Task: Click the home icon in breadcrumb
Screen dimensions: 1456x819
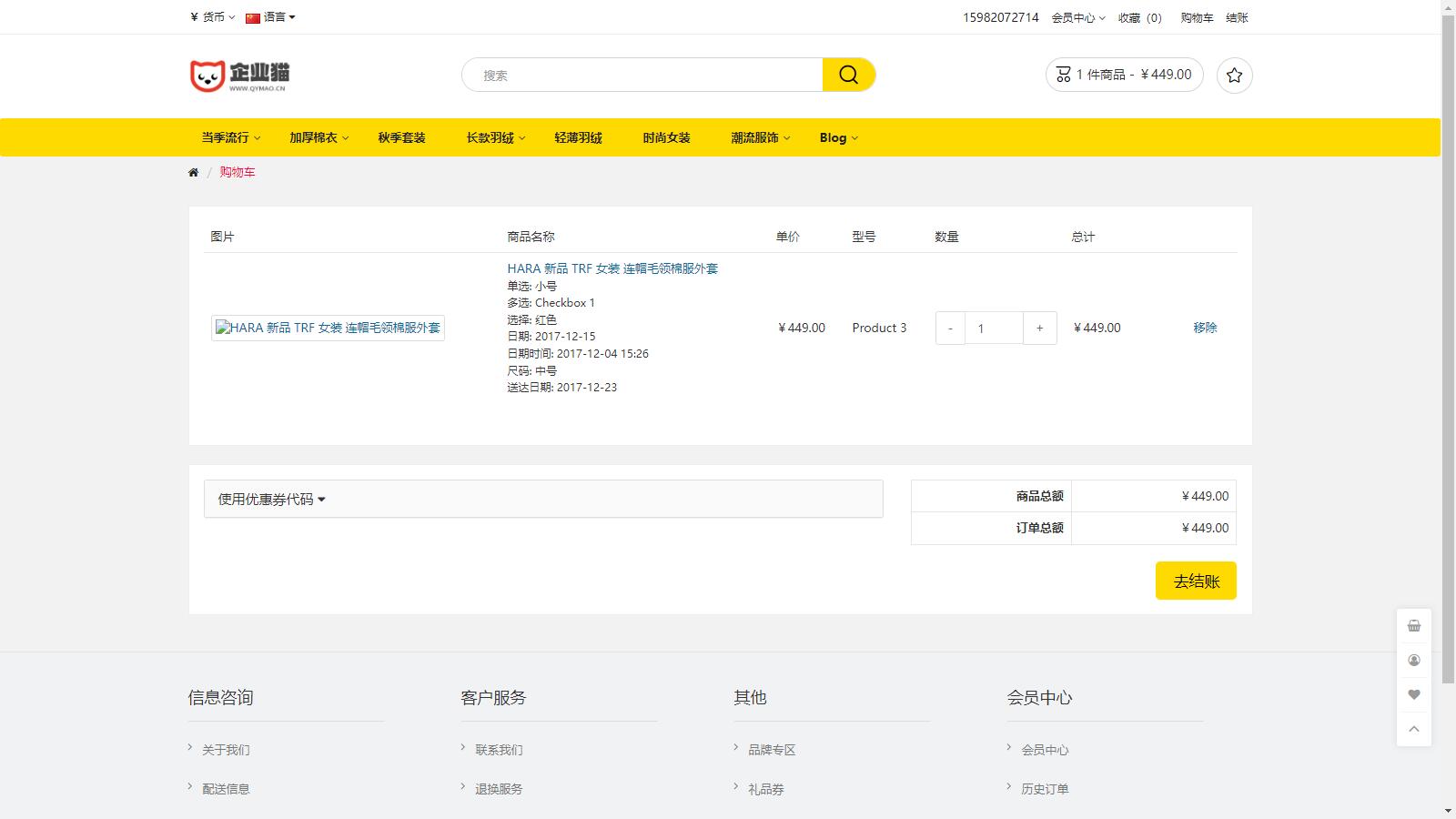Action: click(193, 171)
